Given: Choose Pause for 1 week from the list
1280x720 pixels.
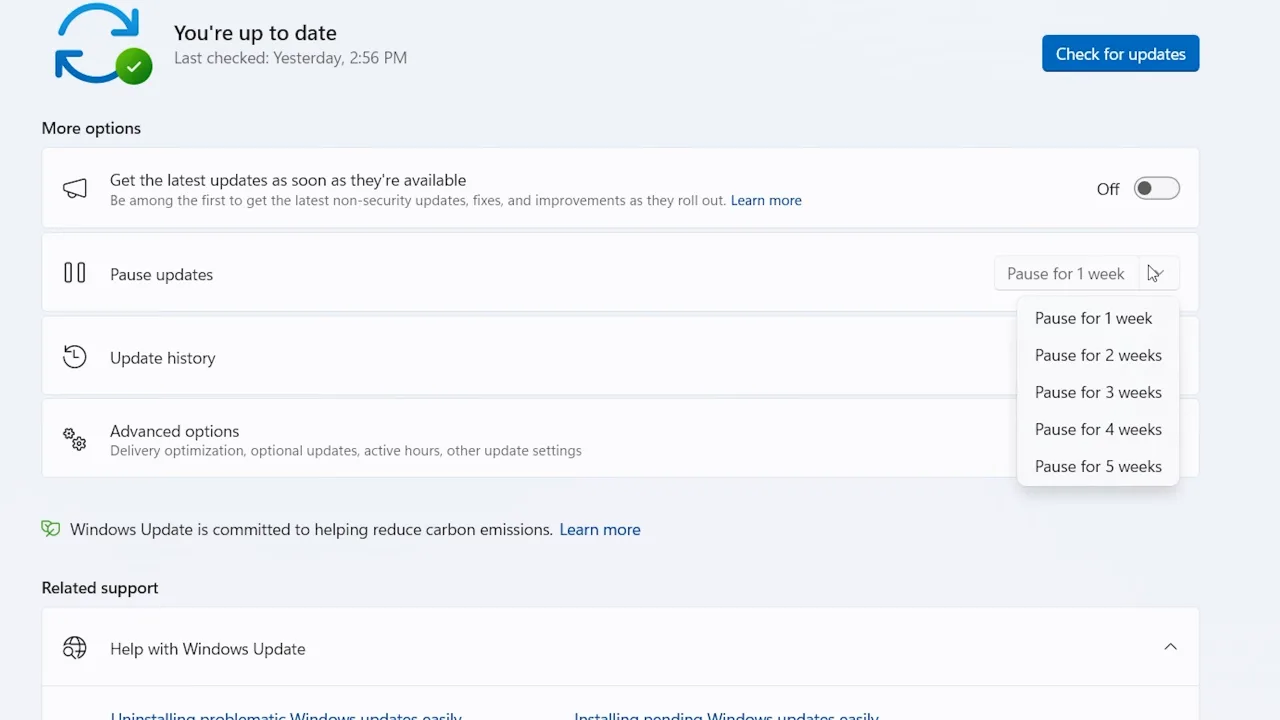Looking at the screenshot, I should pos(1093,318).
